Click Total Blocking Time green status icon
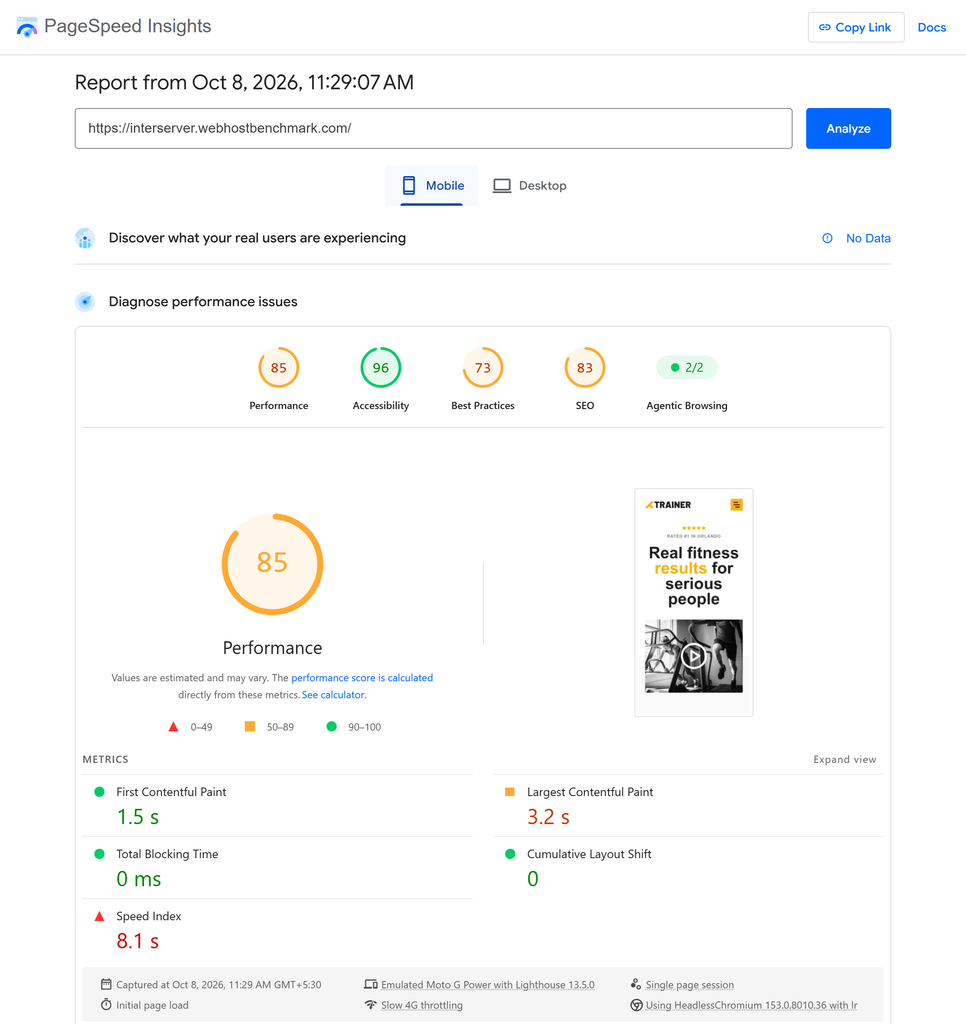 coord(99,854)
